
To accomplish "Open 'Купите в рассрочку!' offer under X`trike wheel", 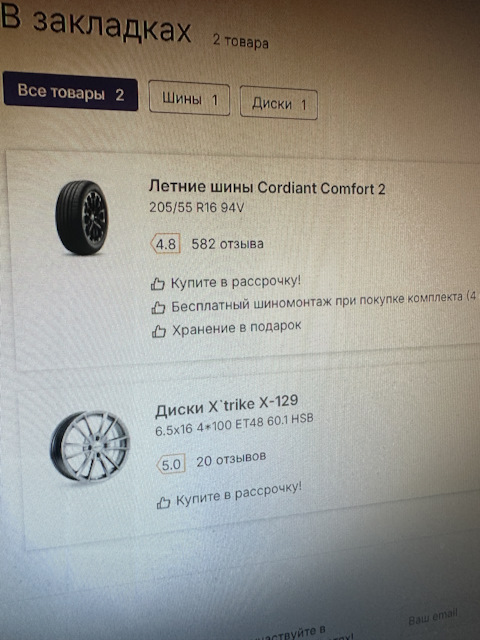I will (x=239, y=493).
